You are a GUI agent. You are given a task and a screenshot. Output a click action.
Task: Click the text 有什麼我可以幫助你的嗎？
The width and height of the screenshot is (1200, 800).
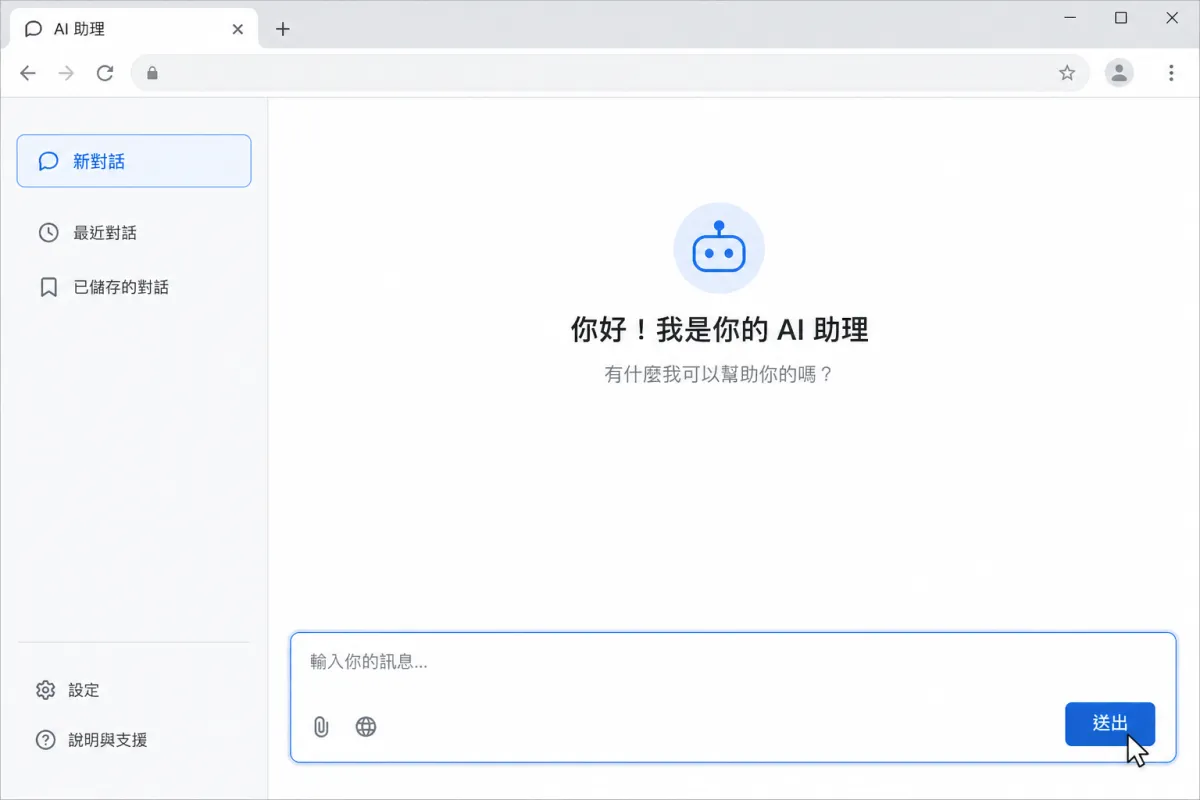point(719,376)
